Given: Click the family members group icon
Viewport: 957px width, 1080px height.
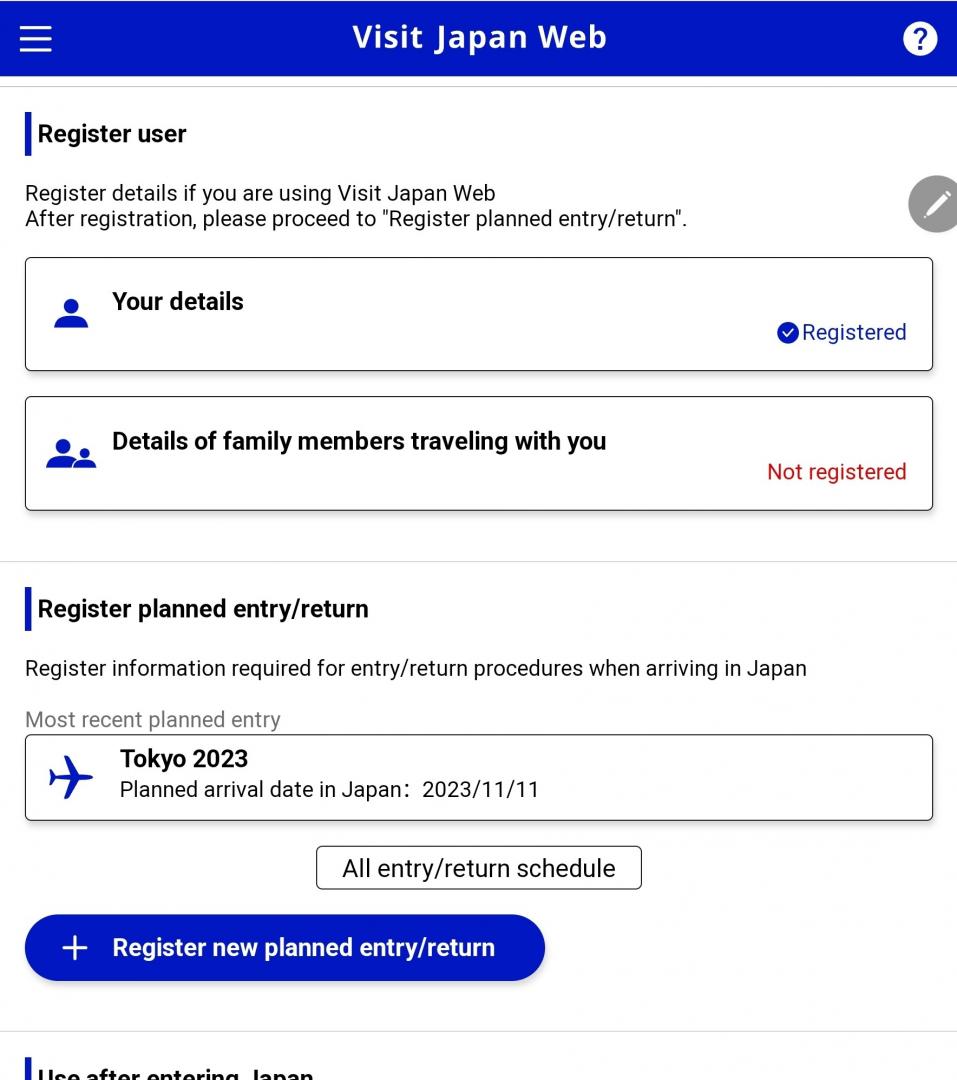Looking at the screenshot, I should (x=70, y=452).
